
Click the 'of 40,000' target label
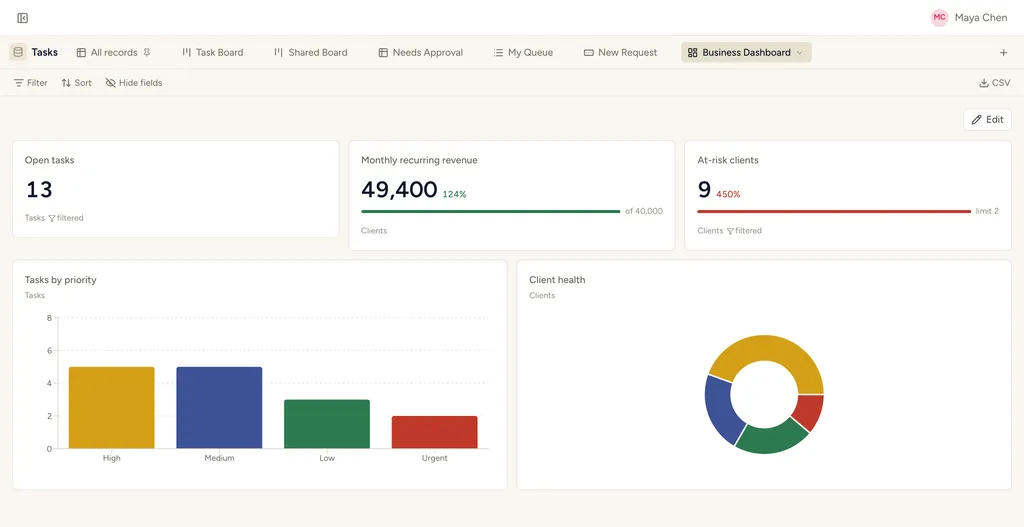[x=644, y=211]
